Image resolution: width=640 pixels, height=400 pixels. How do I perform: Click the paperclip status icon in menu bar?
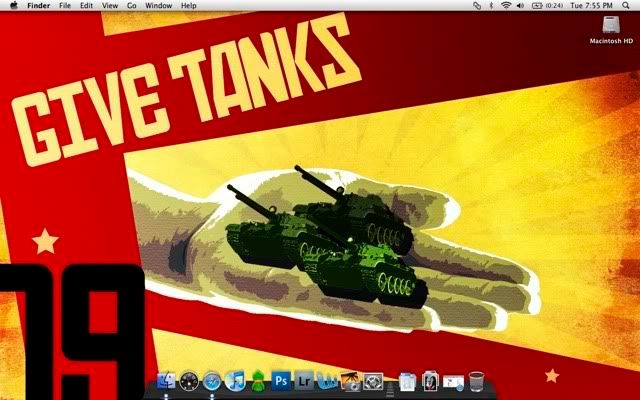click(477, 6)
